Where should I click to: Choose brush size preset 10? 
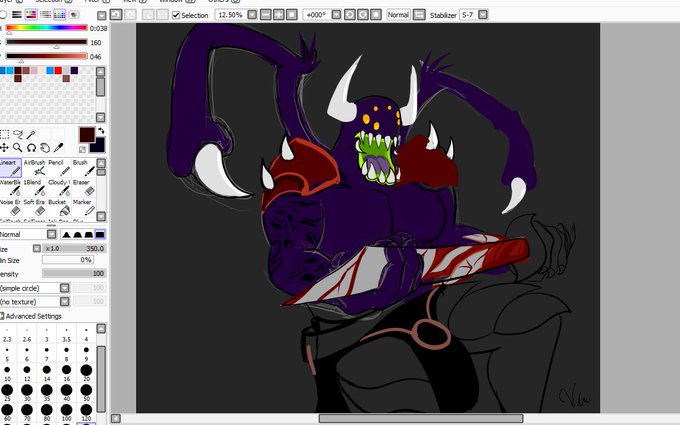[7, 373]
